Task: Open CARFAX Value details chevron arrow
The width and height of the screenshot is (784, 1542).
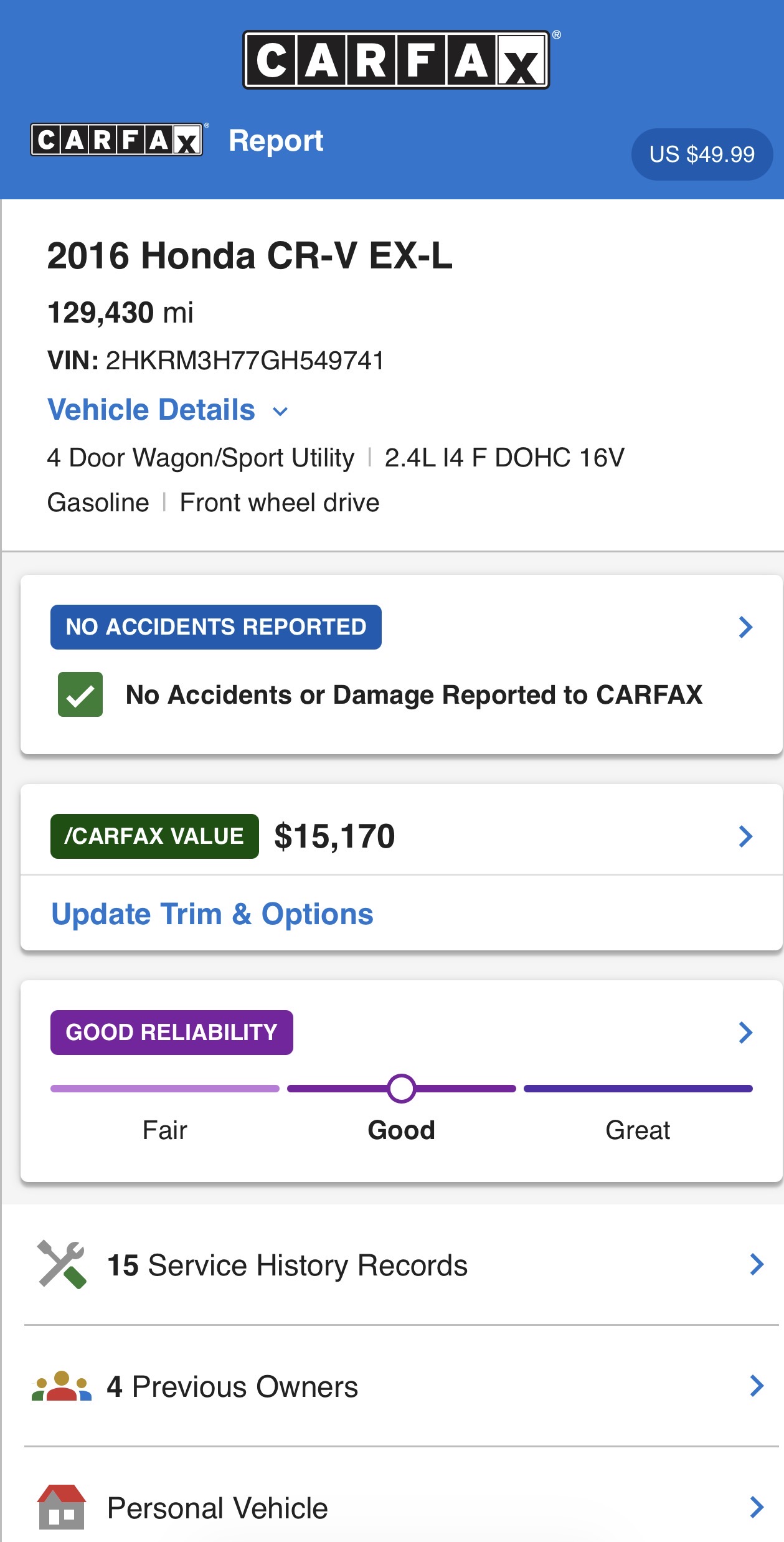Action: tap(745, 836)
